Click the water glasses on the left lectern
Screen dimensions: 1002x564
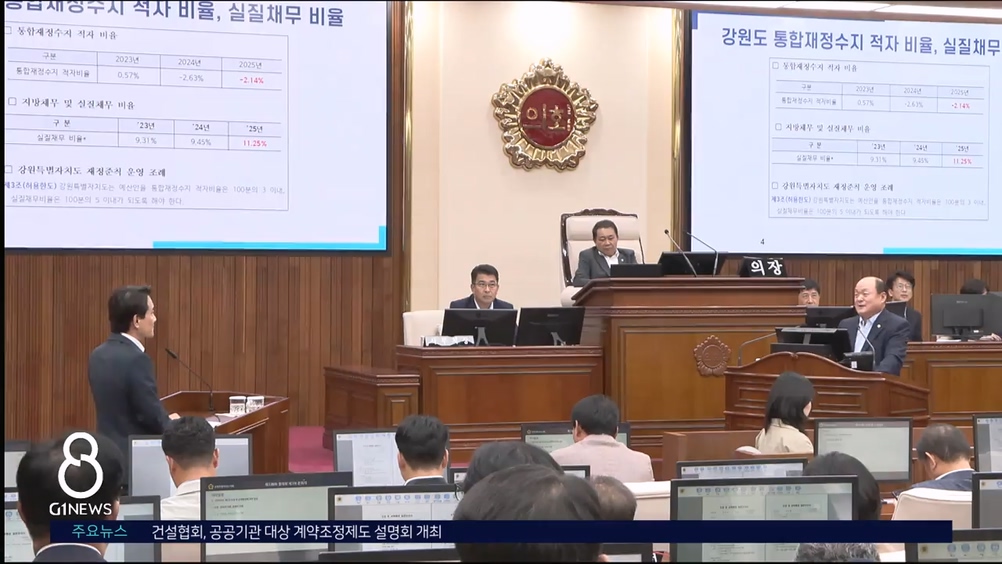(245, 404)
